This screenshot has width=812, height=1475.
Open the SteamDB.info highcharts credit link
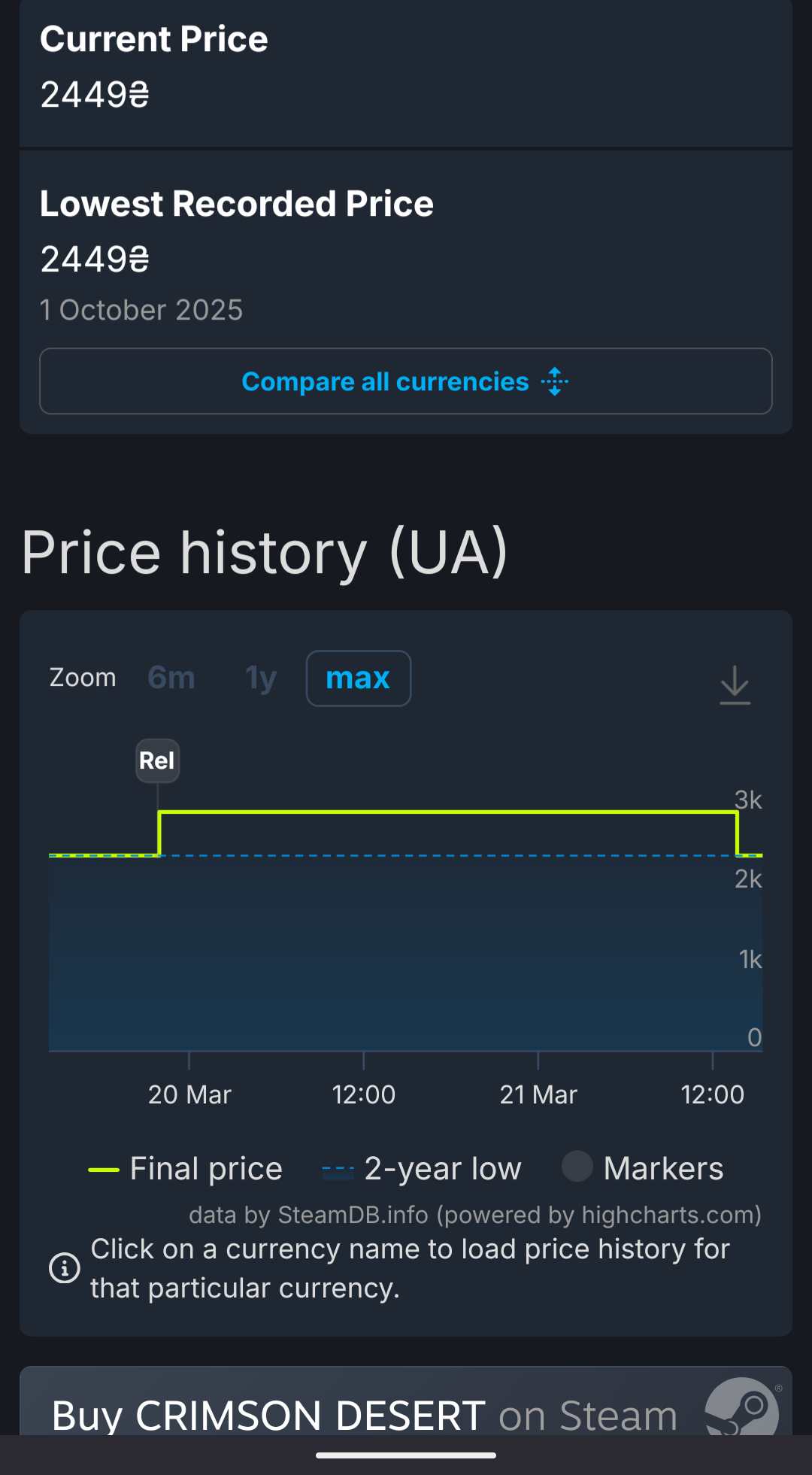click(474, 1215)
